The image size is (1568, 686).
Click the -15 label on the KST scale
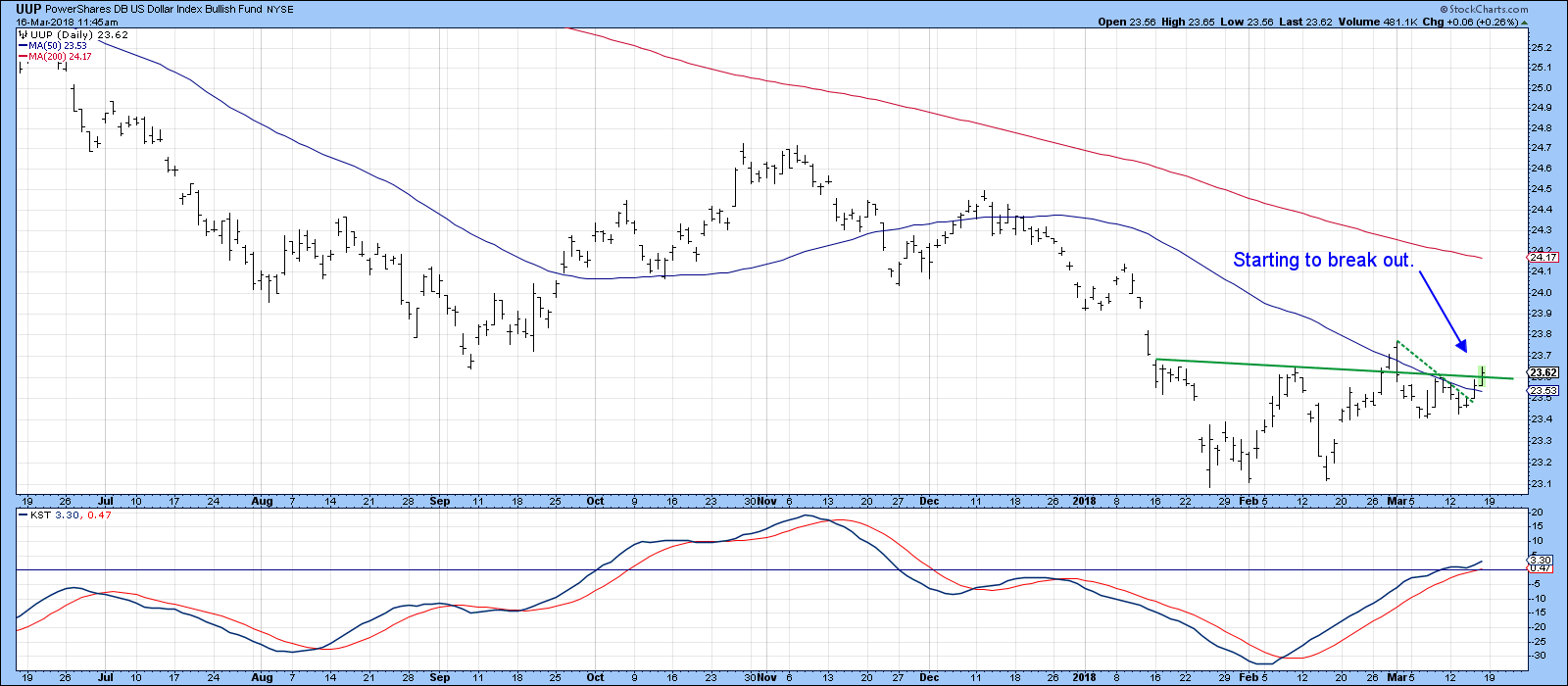pos(1538,612)
